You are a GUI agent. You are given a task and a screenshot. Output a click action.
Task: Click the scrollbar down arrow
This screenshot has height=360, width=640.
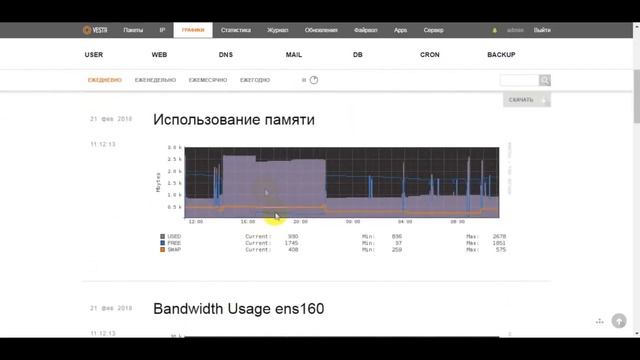(636, 334)
